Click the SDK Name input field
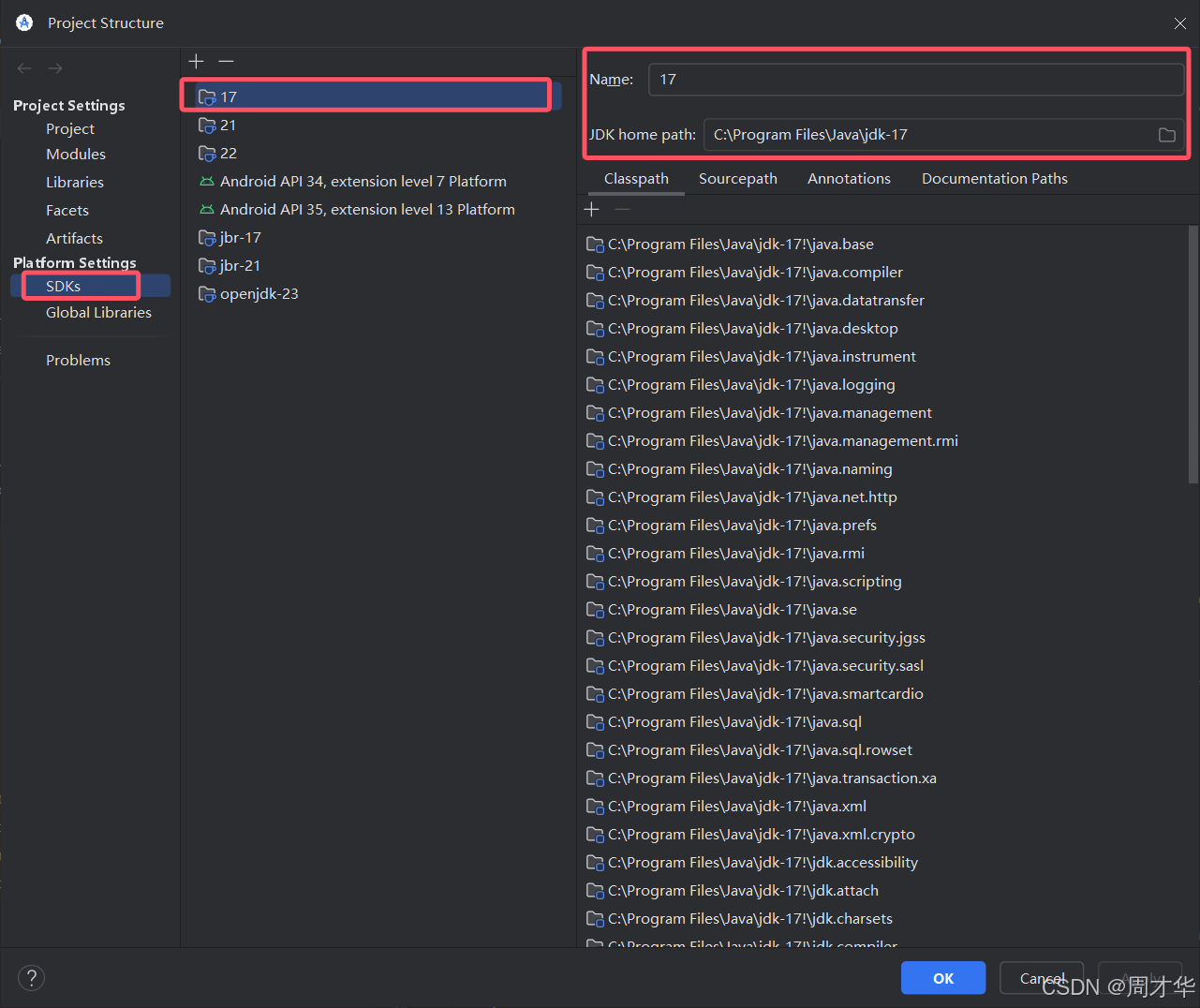This screenshot has width=1200, height=1008. coord(916,80)
